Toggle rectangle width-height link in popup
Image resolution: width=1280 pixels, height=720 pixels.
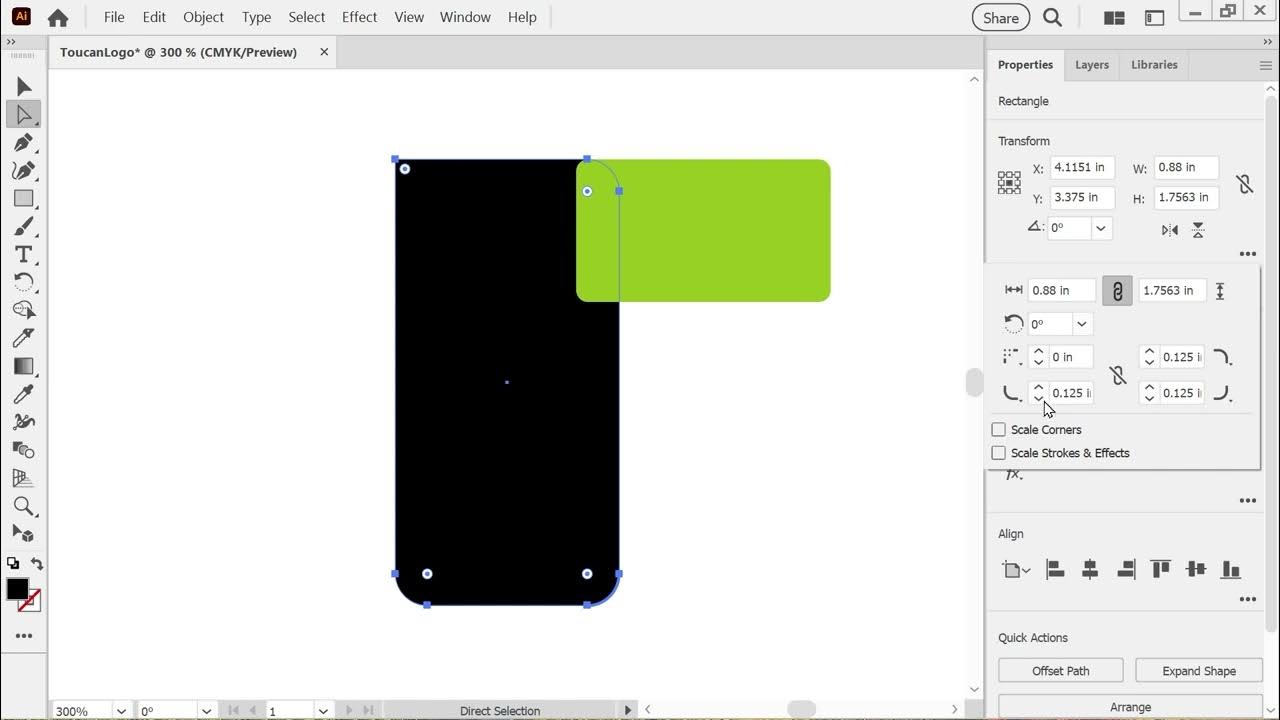coord(1117,291)
